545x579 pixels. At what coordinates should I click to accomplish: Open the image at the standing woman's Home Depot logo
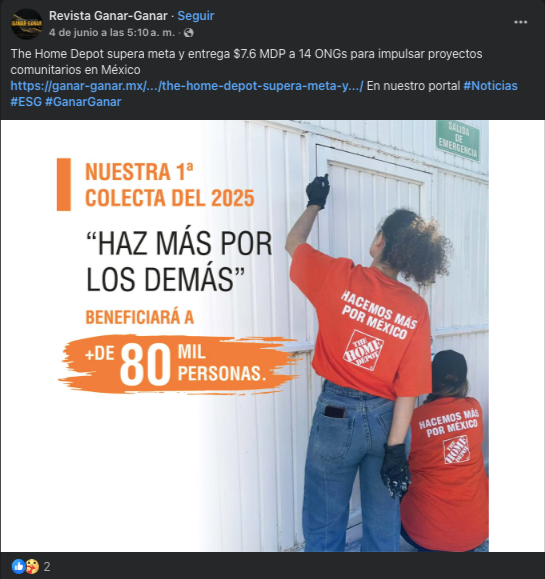click(x=363, y=350)
